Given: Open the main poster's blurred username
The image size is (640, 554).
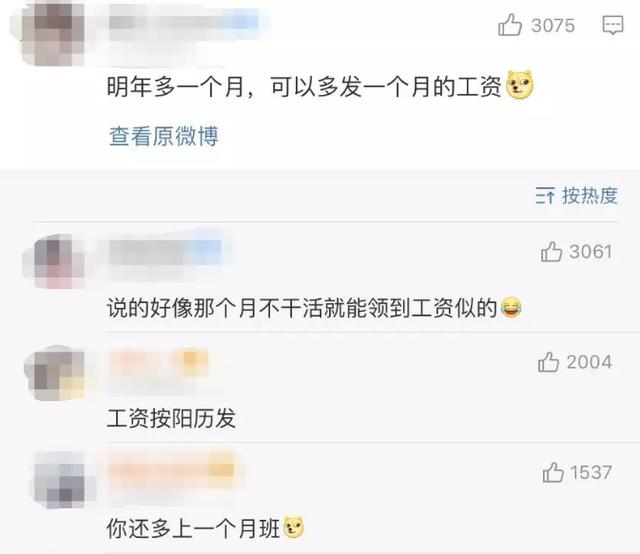Looking at the screenshot, I should point(184,22).
